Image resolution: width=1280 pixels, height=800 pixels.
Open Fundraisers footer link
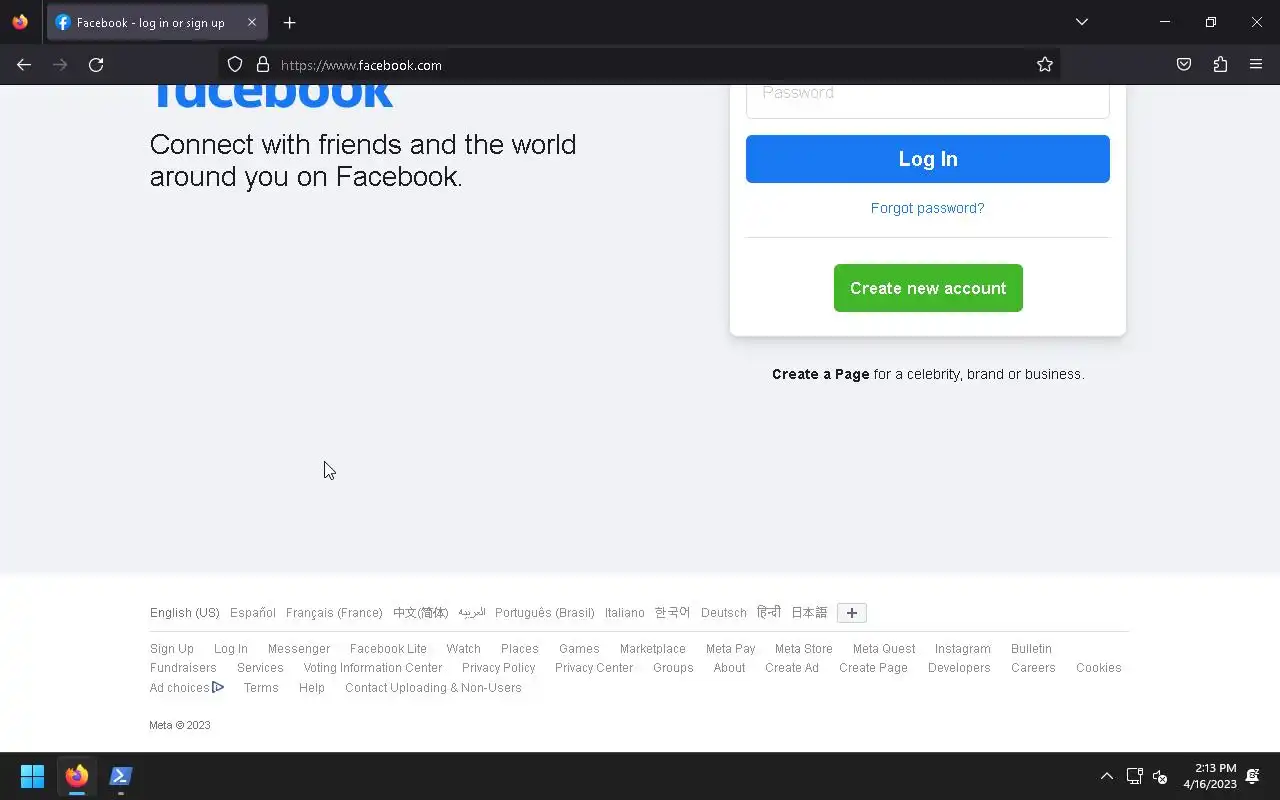183,668
